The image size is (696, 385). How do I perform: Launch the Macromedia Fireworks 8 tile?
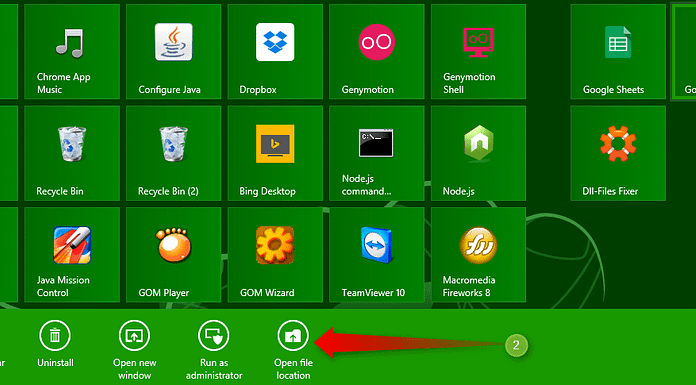coord(478,254)
